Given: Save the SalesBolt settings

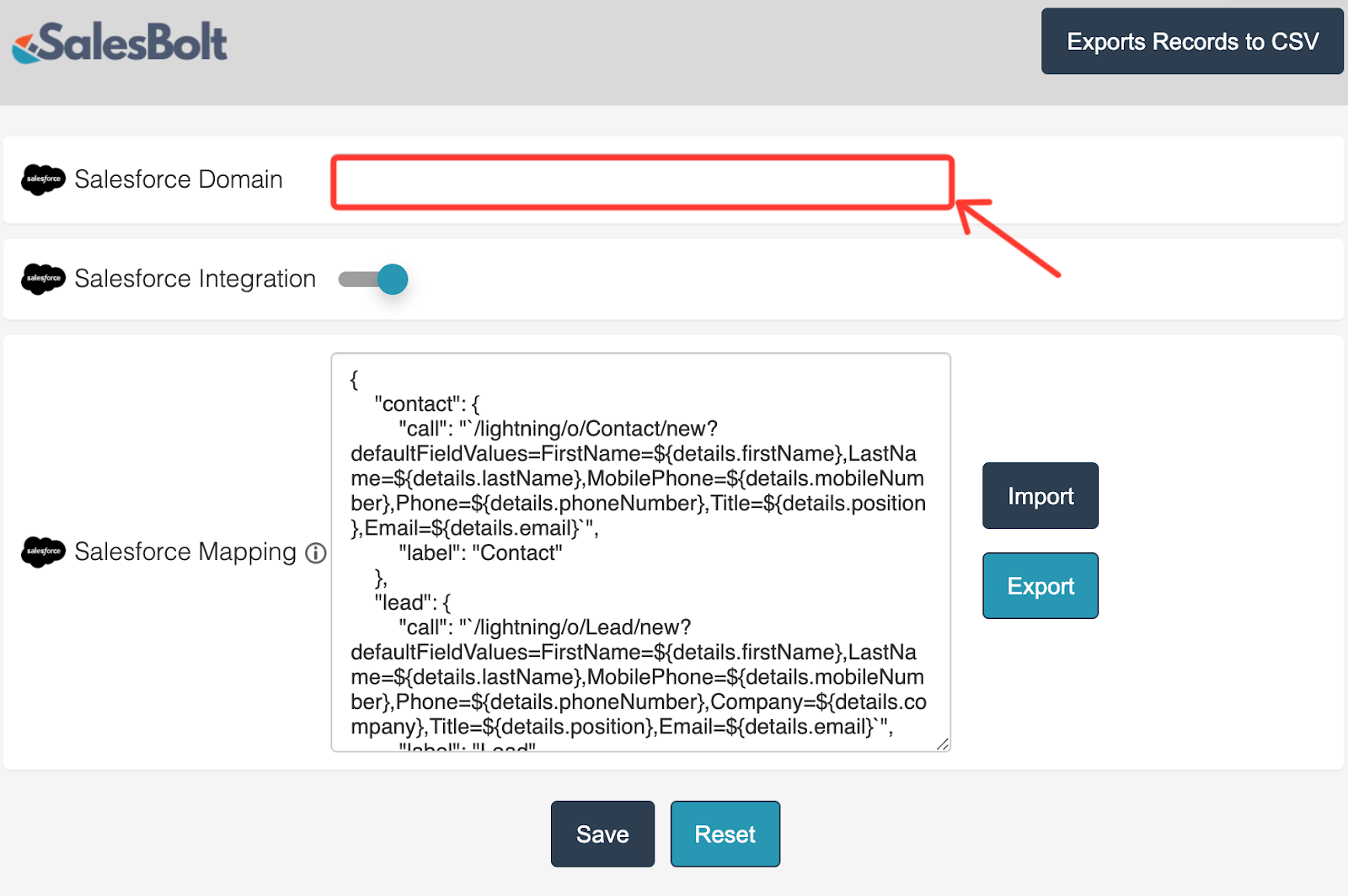Looking at the screenshot, I should [x=602, y=834].
